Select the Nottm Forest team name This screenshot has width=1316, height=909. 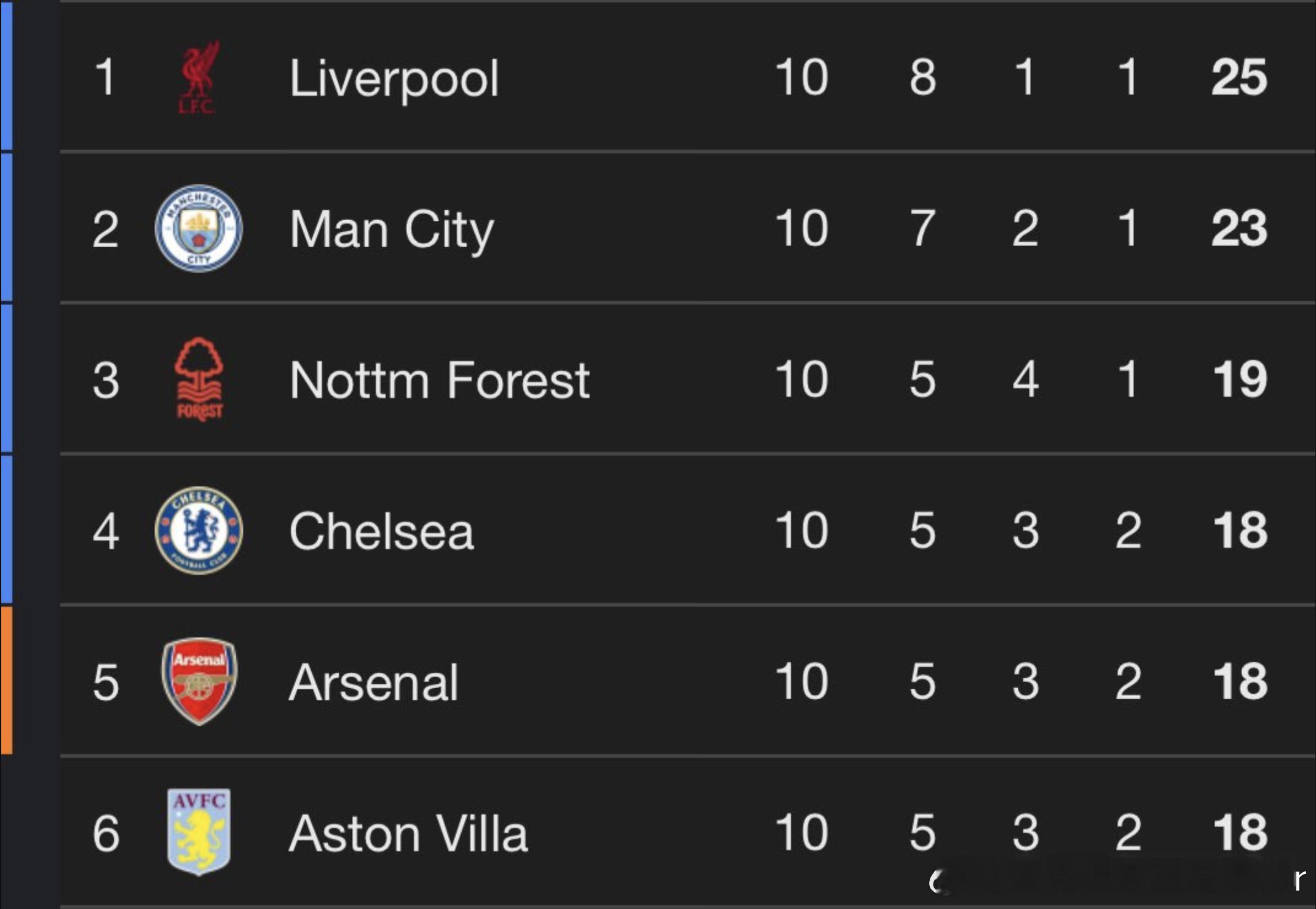(x=439, y=380)
